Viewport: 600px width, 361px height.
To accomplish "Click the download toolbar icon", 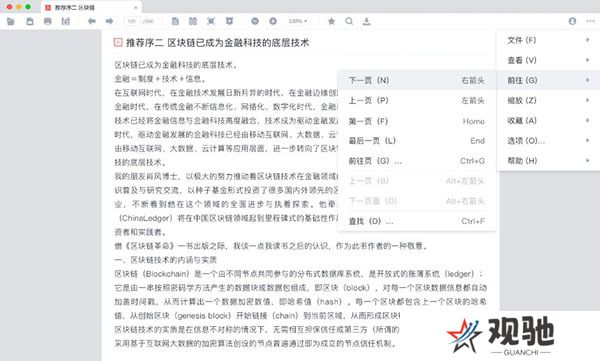I will point(367,21).
